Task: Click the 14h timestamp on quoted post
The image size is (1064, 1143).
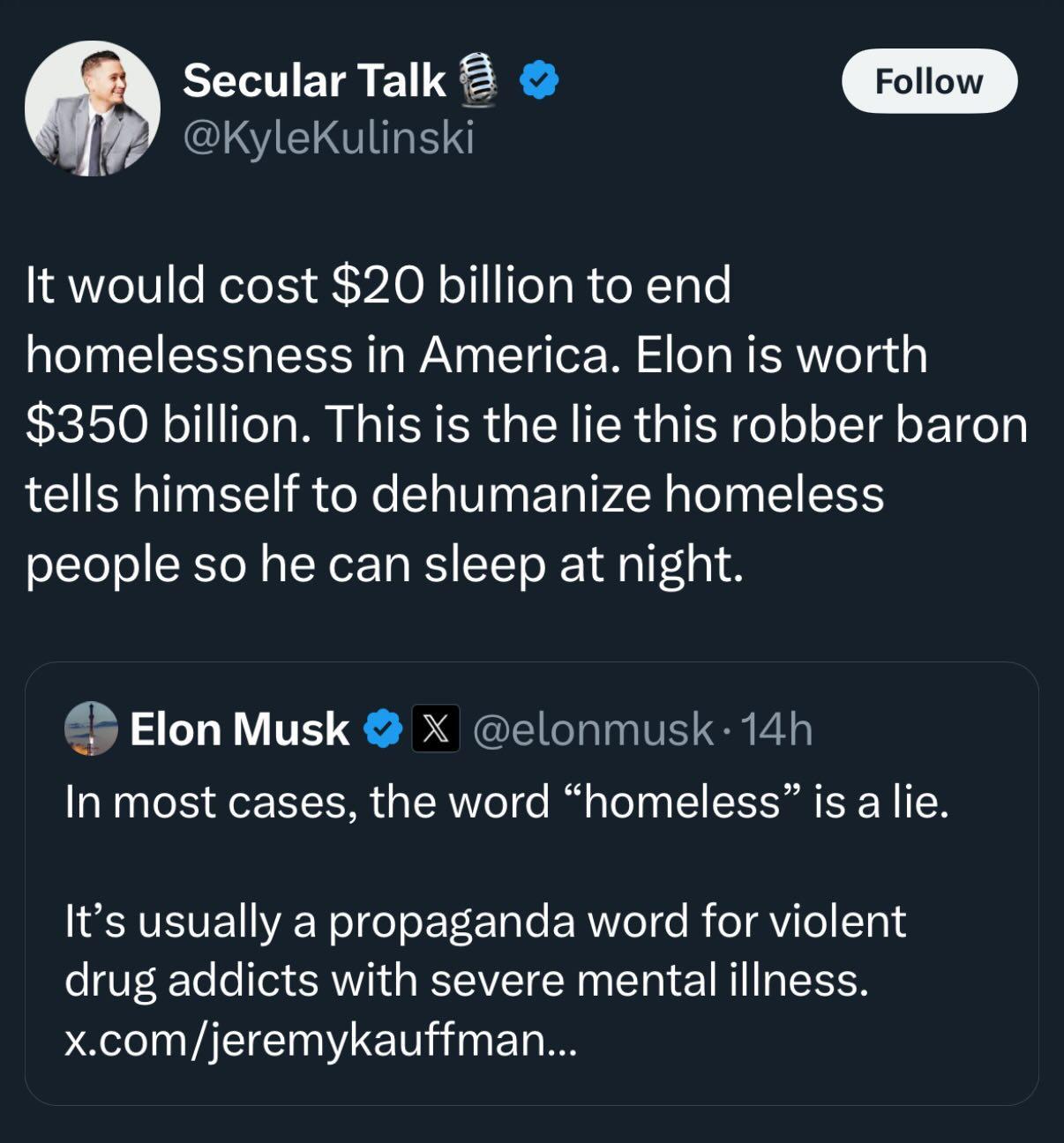Action: coord(777,729)
